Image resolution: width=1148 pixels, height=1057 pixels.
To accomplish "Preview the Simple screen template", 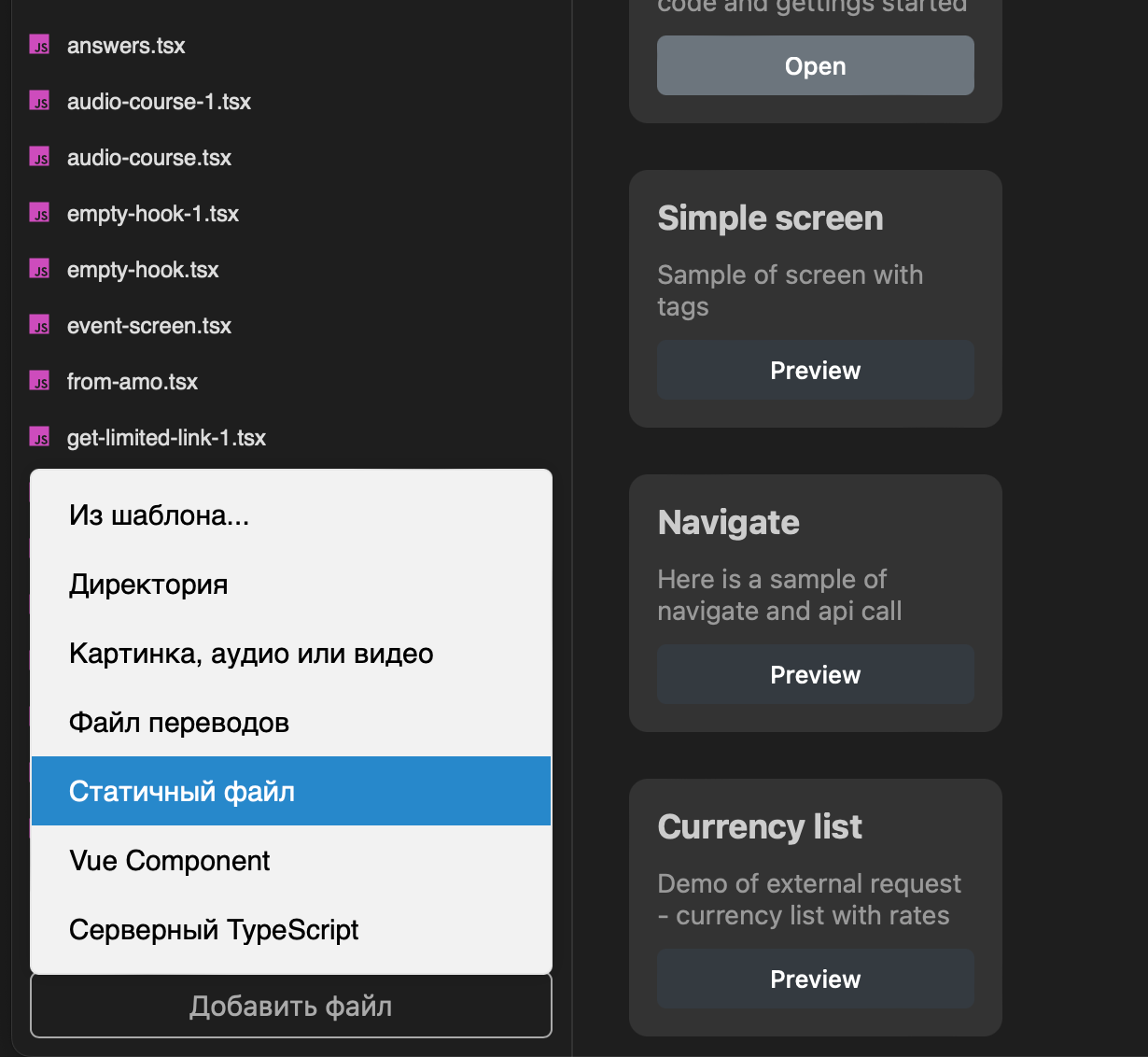I will click(816, 370).
